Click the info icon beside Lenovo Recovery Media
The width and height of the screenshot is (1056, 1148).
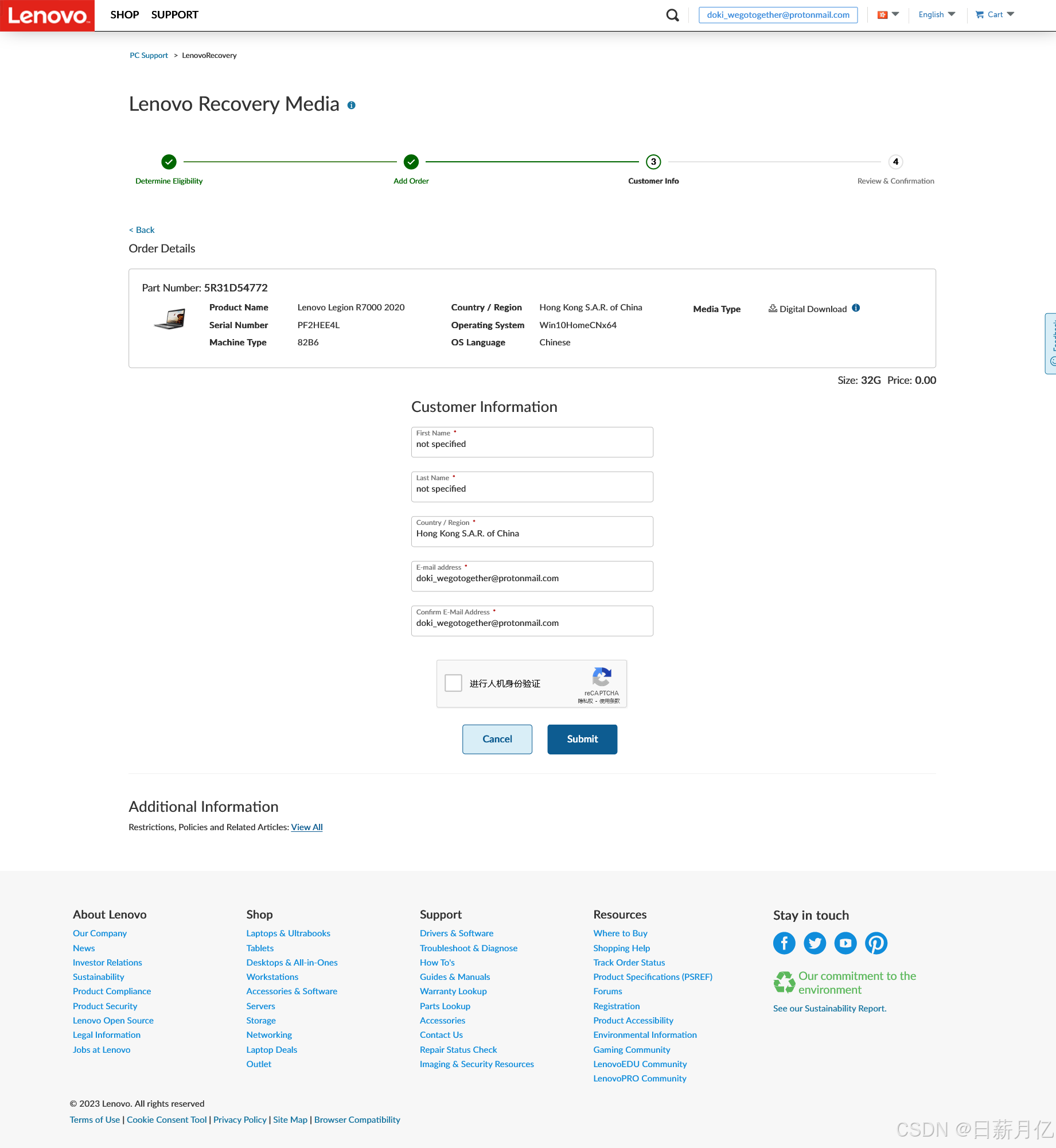[352, 106]
